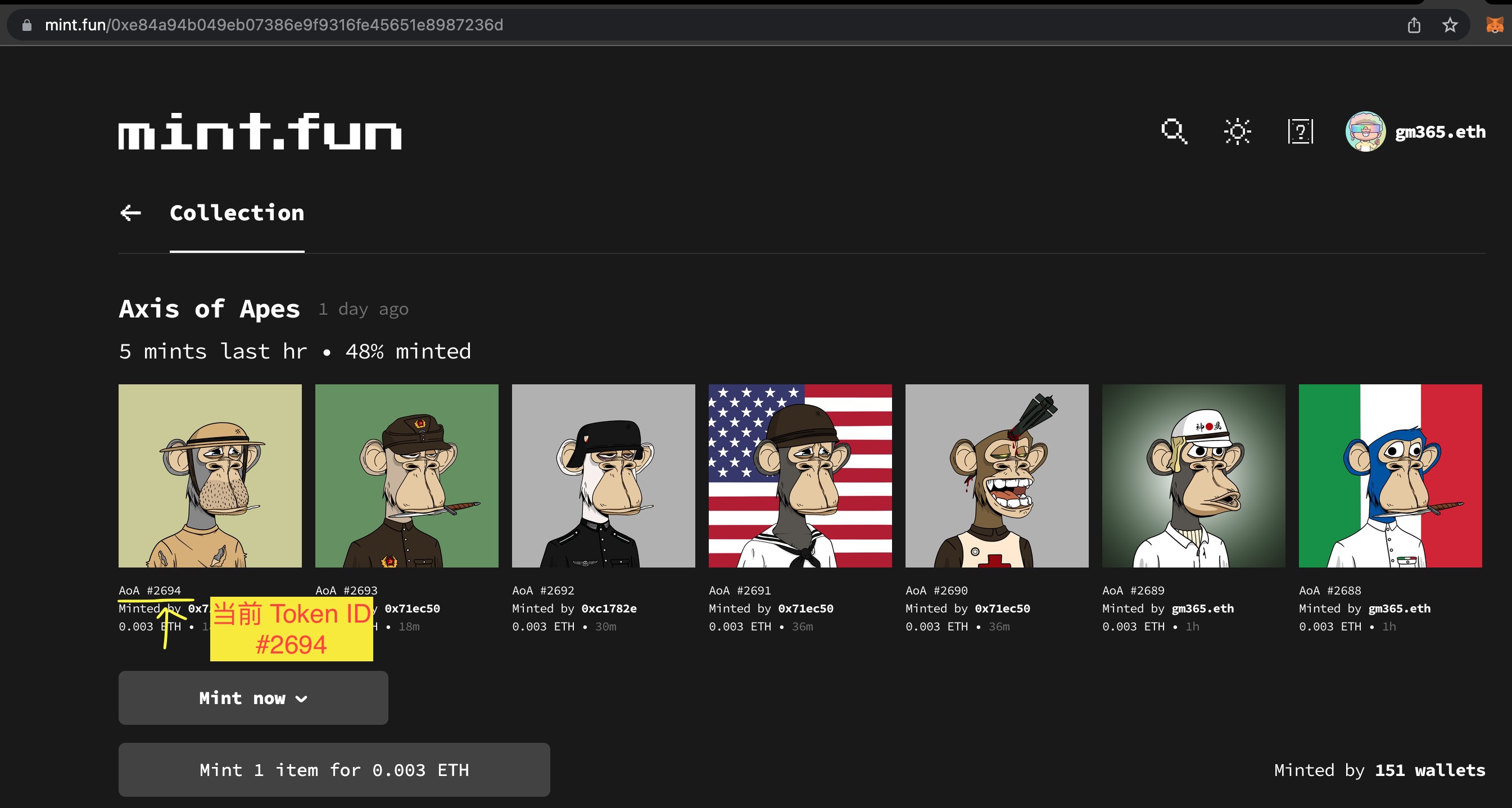Click the '1 day ago' timestamp

point(363,308)
